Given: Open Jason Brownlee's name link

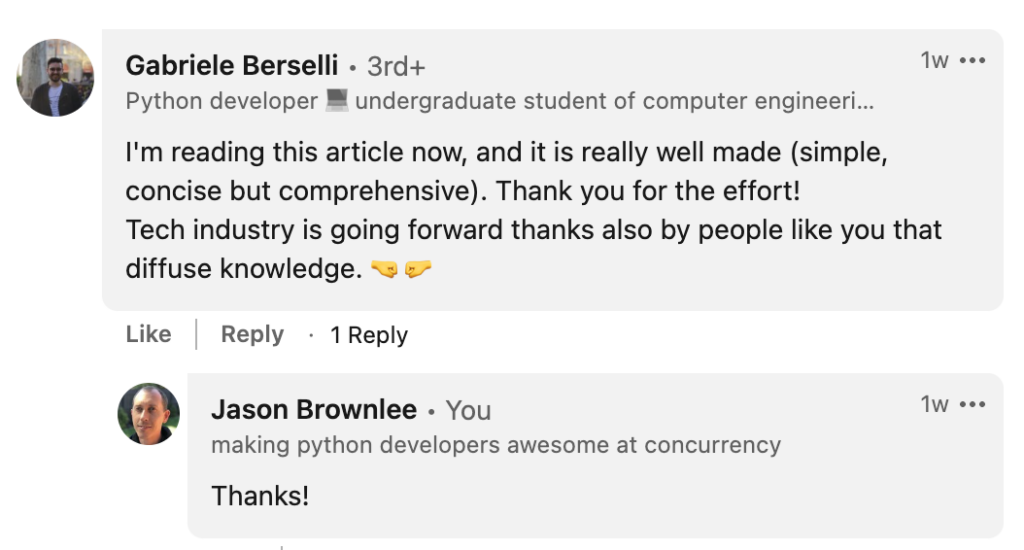Looking at the screenshot, I should point(314,410).
